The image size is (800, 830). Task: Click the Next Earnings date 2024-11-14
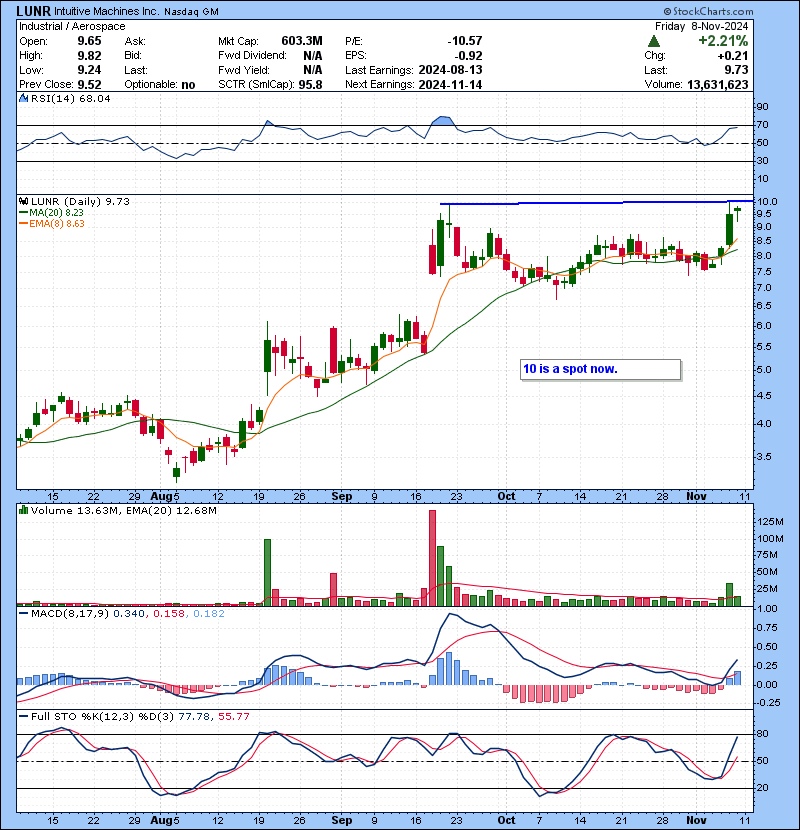(450, 84)
